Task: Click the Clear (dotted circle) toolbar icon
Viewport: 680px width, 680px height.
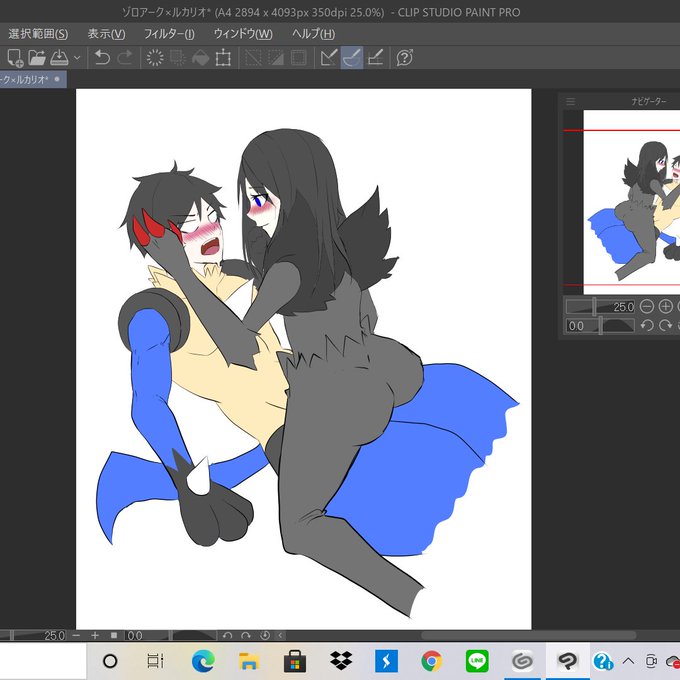Action: pyautogui.click(x=155, y=58)
